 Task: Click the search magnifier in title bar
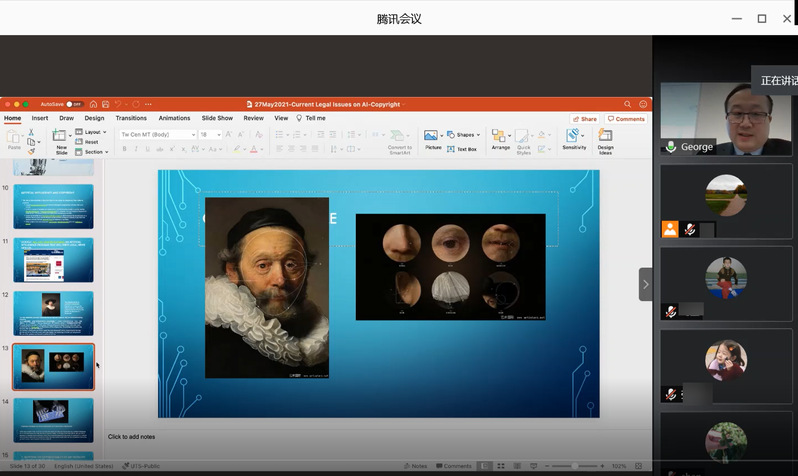(x=628, y=104)
